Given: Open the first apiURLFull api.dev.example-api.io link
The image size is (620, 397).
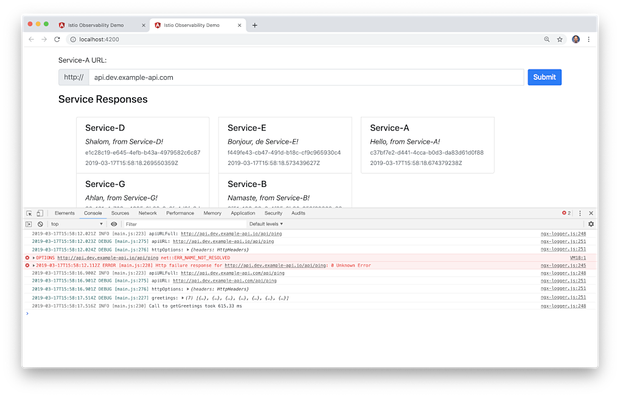Looking at the screenshot, I should [x=231, y=234].
